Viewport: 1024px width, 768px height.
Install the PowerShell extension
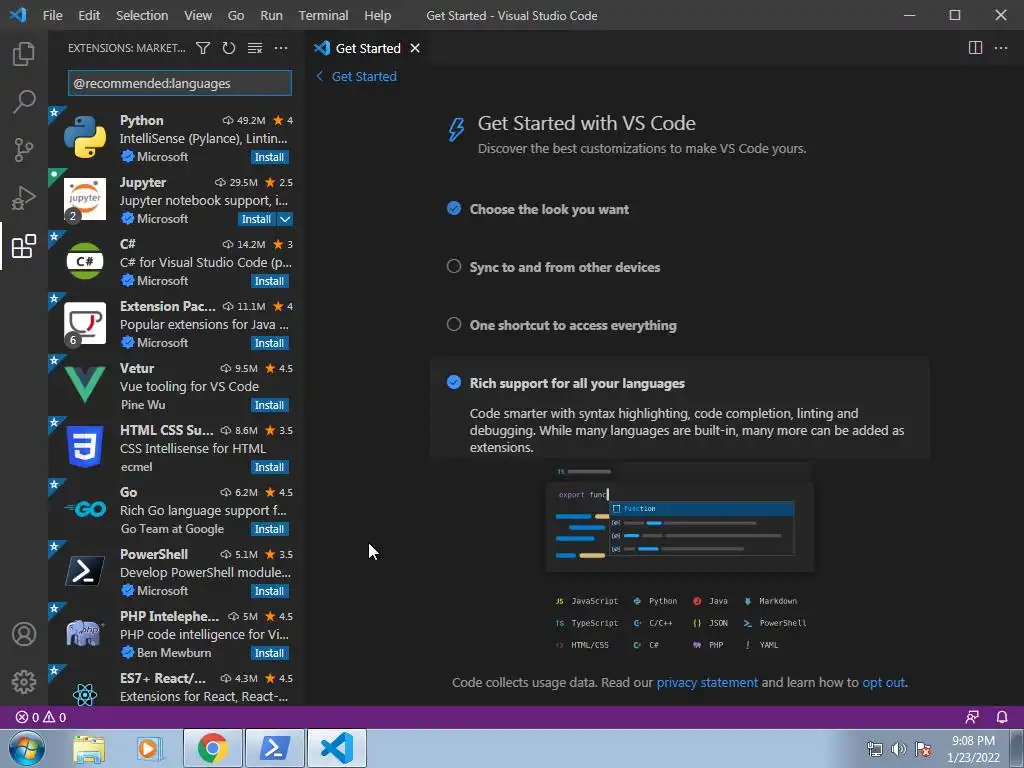(270, 592)
